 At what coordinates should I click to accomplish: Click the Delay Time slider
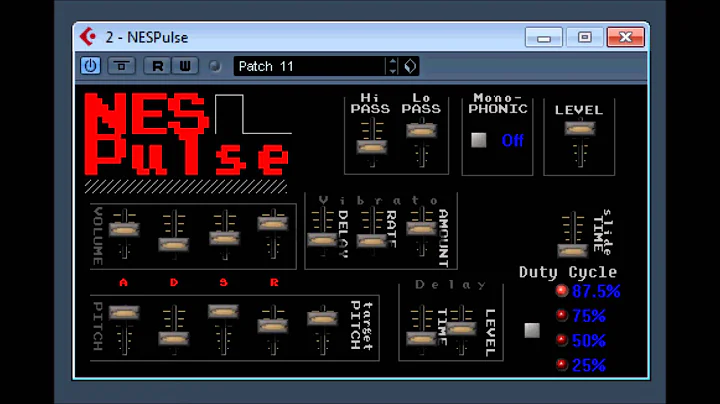(x=422, y=339)
